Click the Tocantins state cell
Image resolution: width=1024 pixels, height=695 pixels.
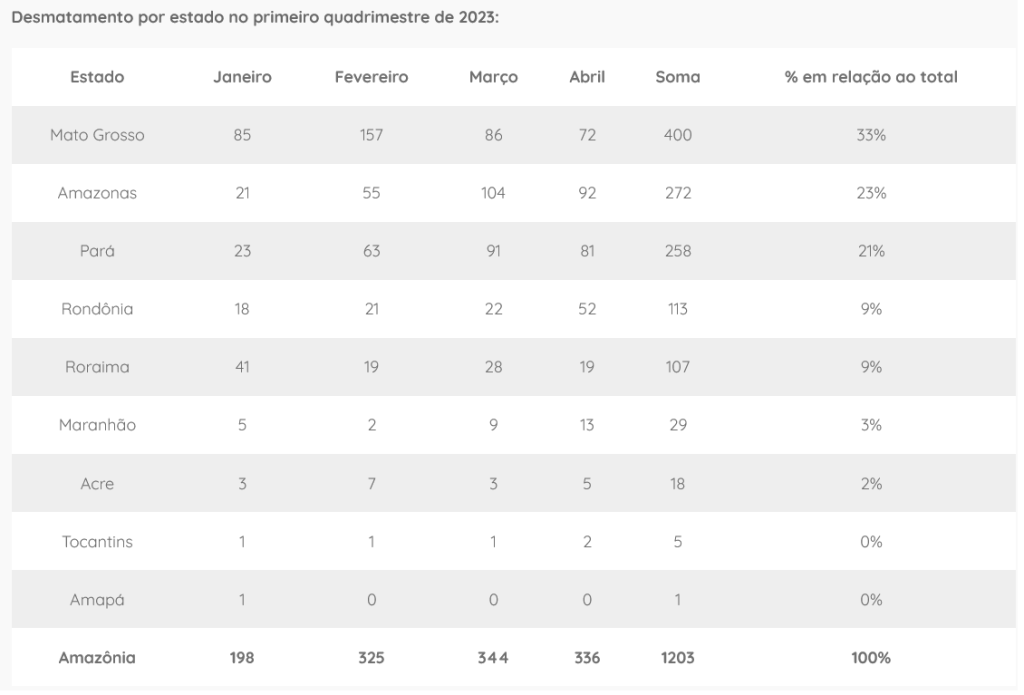[x=97, y=541]
